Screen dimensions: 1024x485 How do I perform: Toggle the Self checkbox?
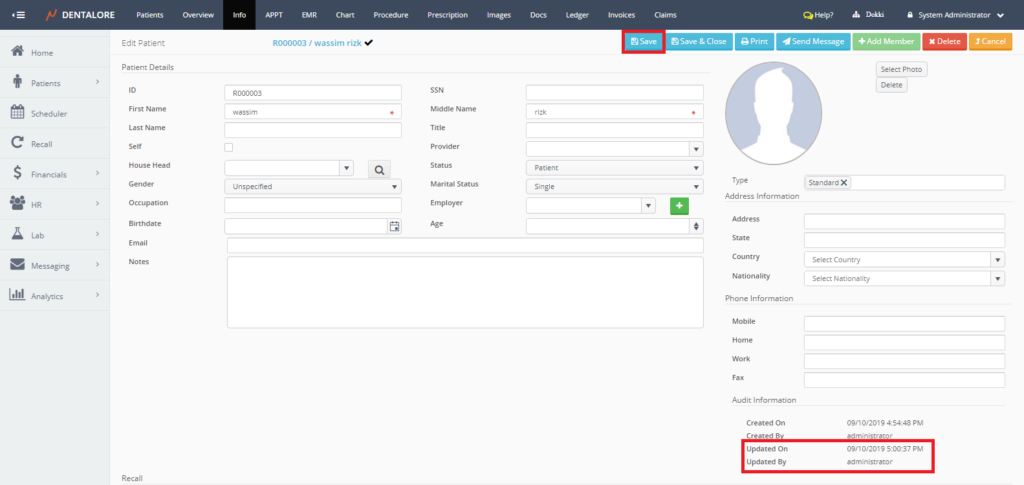tap(229, 147)
